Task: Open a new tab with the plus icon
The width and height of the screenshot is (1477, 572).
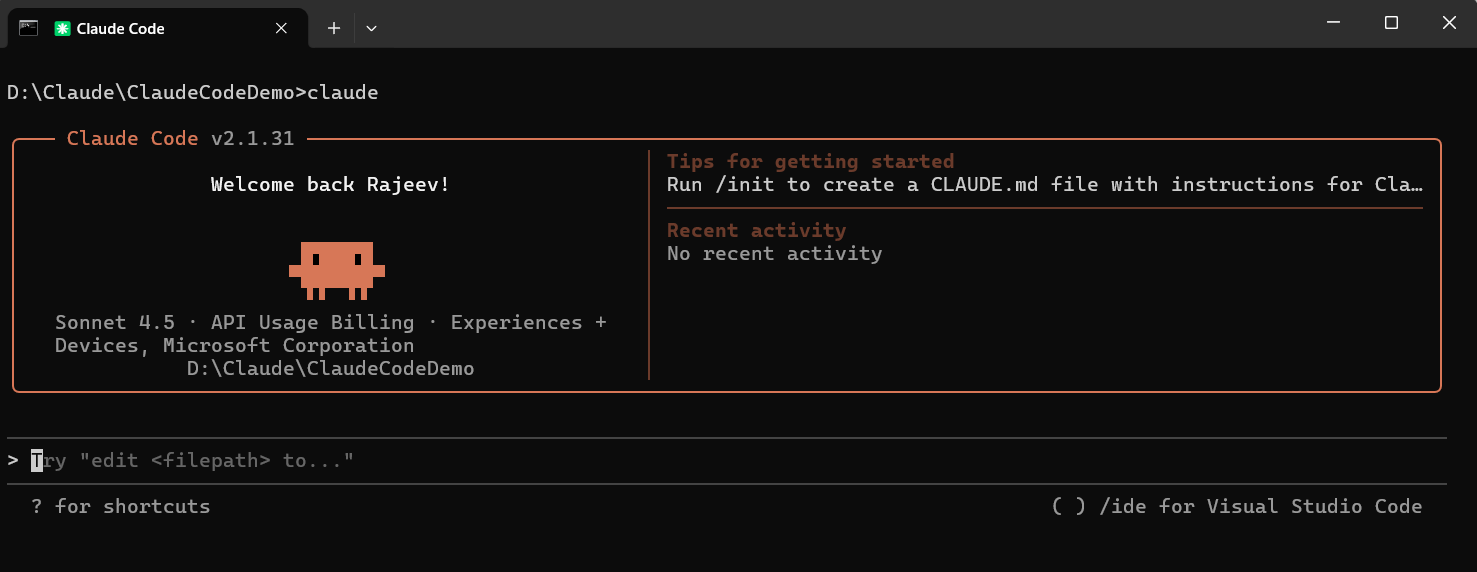Action: pos(334,28)
